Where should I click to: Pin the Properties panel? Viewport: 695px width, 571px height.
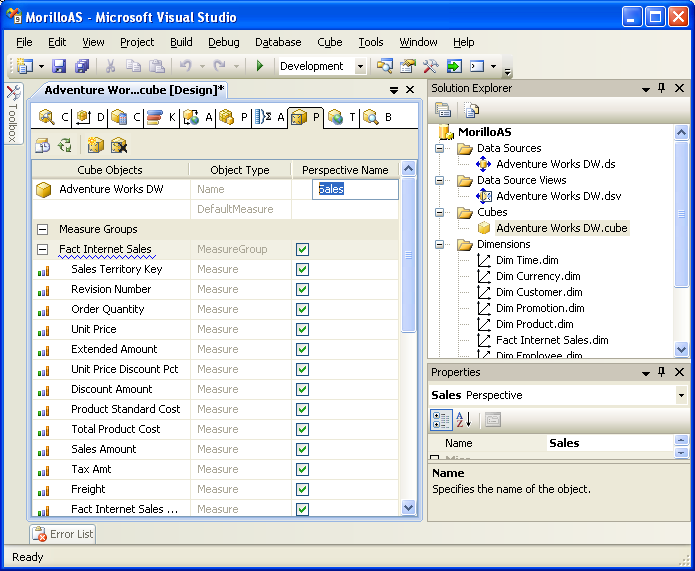tap(661, 372)
